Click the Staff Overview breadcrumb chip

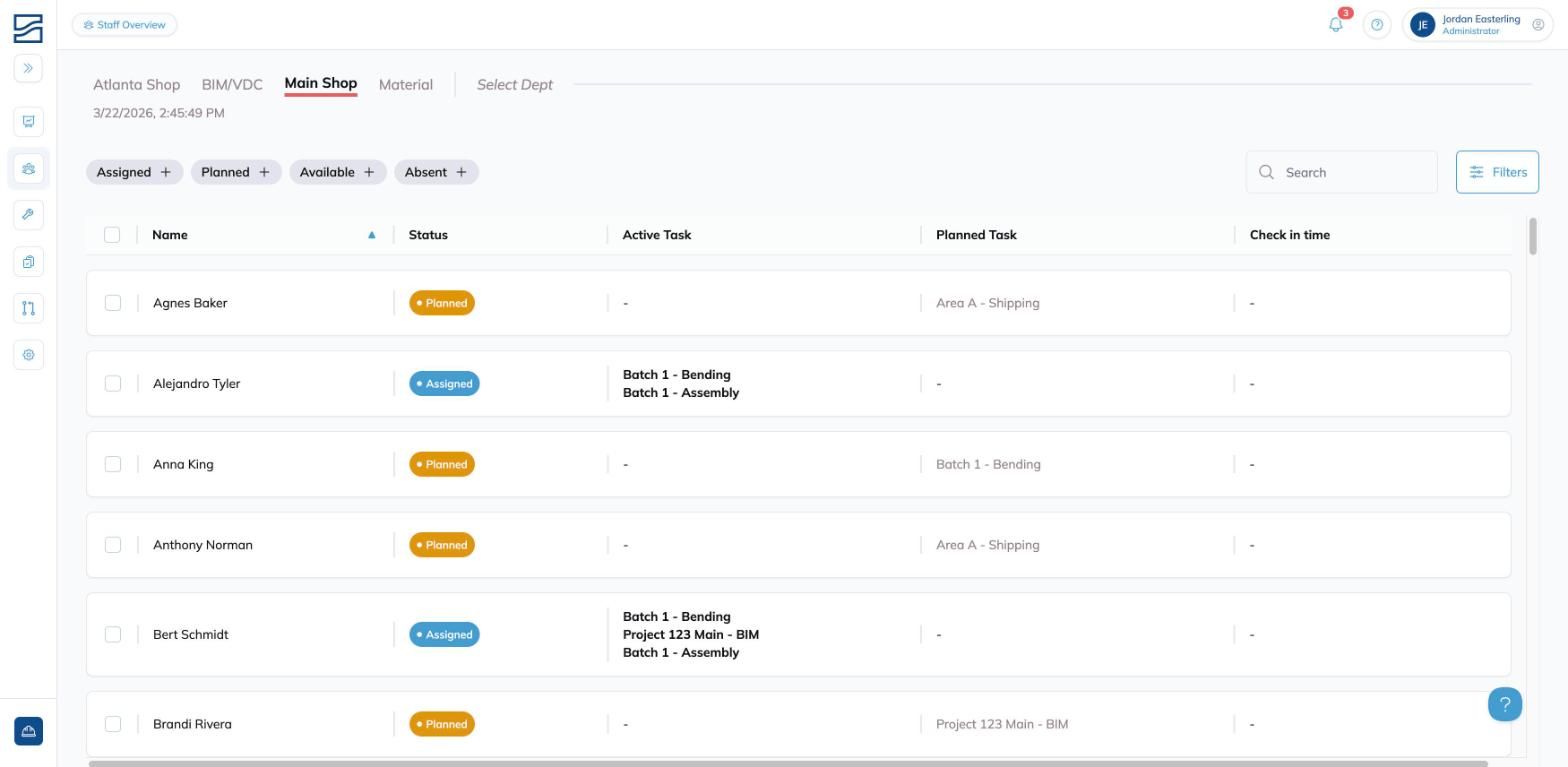125,25
